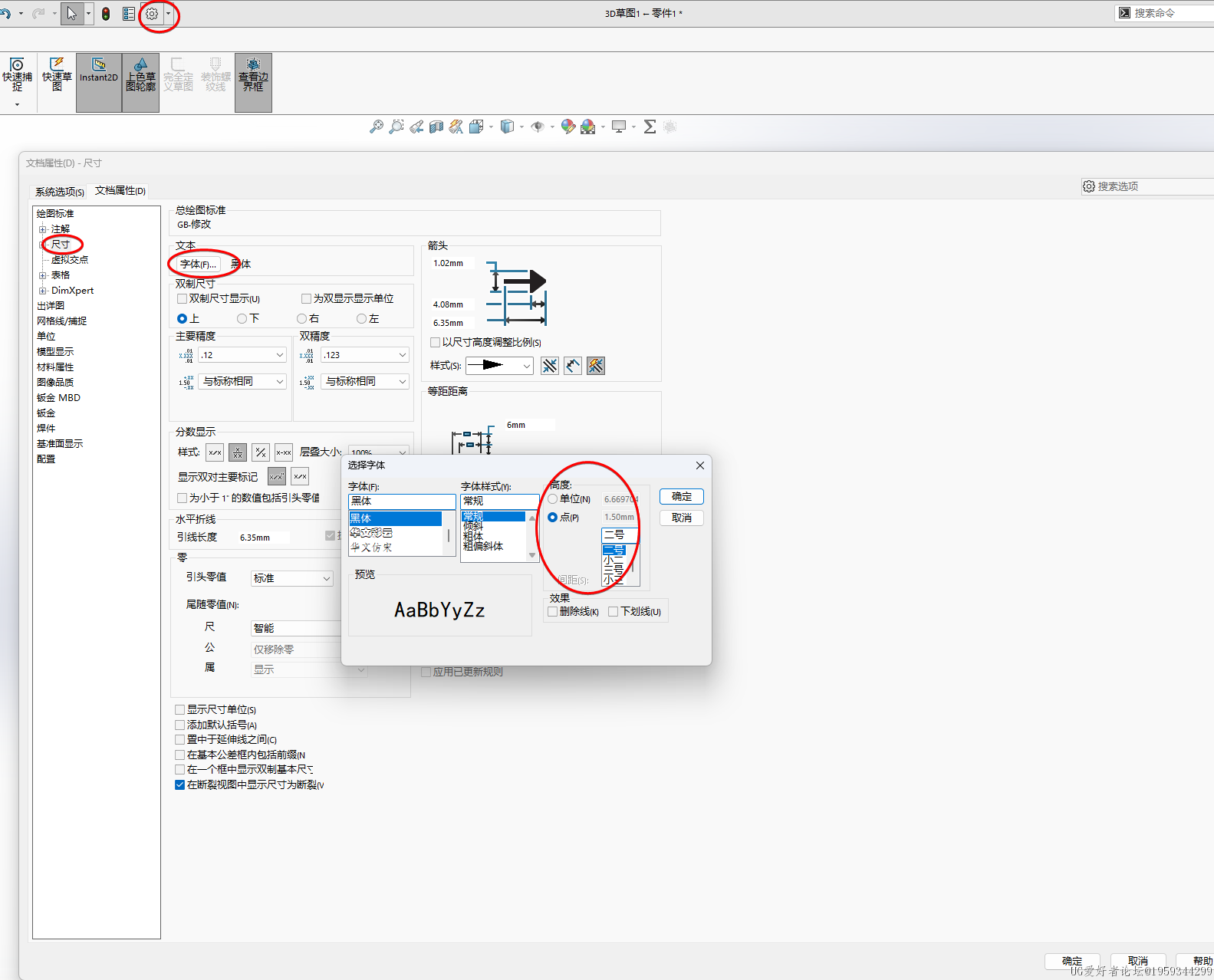Select 尺寸 in the options tree

tap(61, 245)
